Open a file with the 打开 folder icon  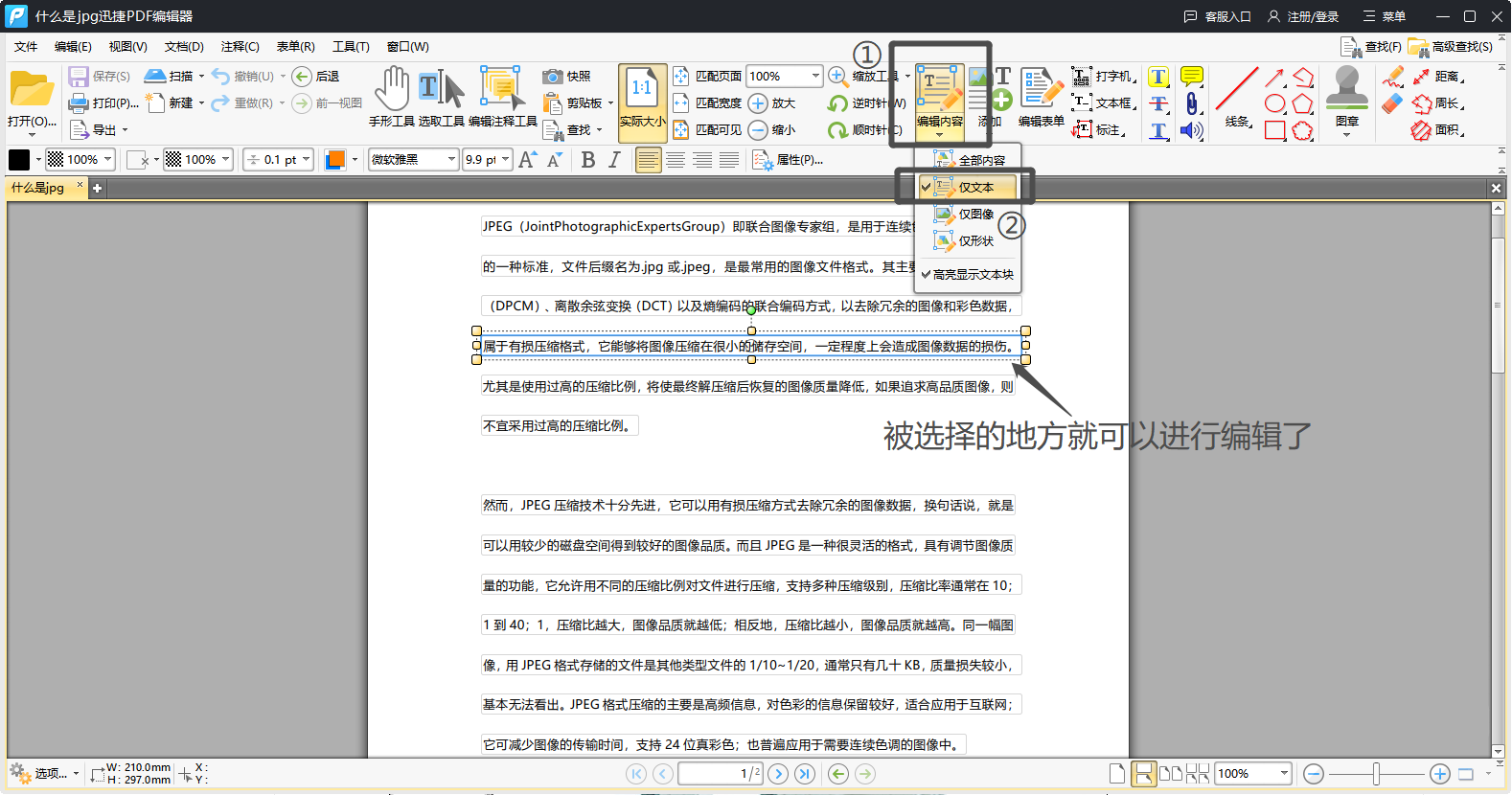click(32, 89)
